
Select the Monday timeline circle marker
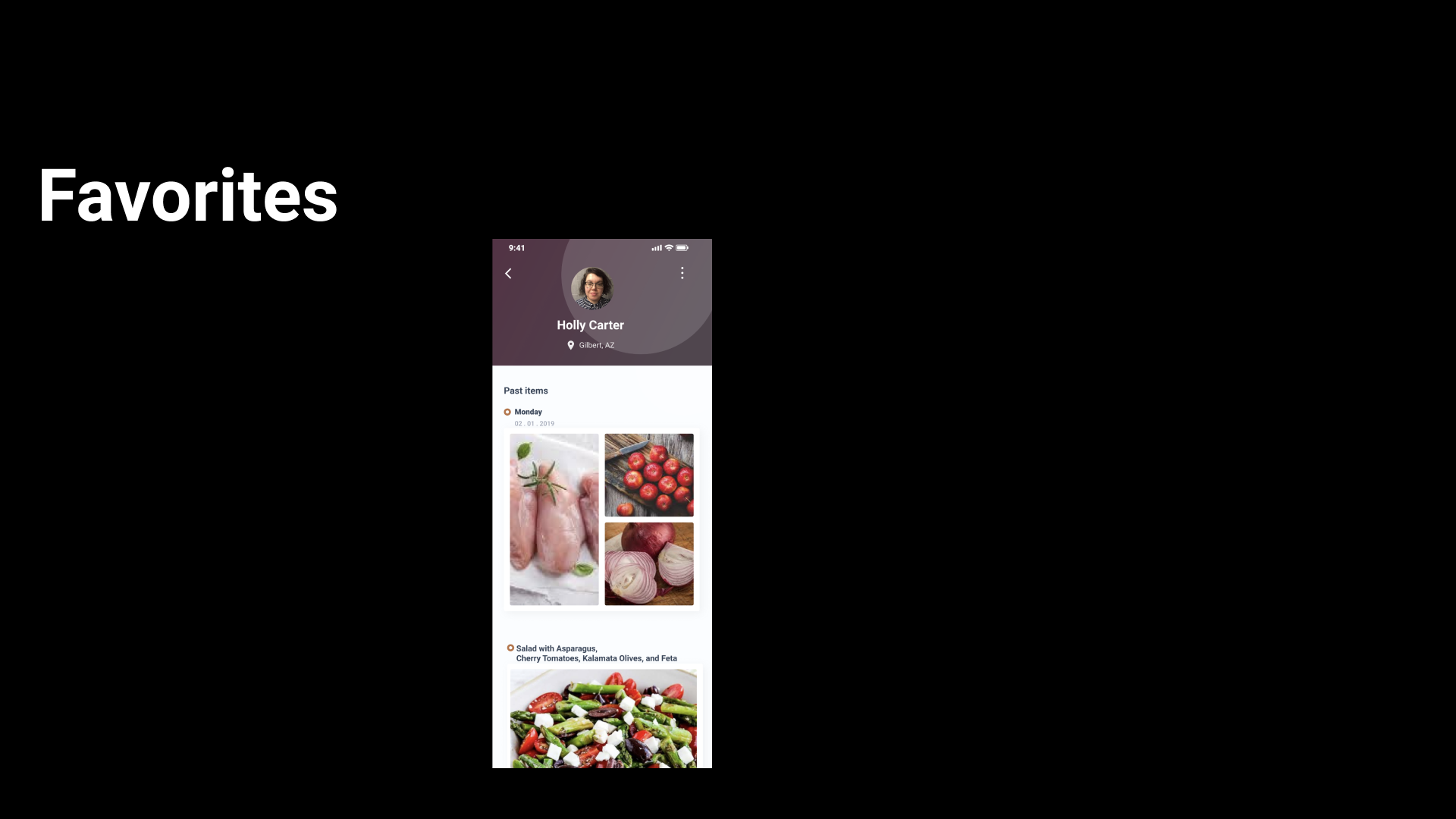(x=507, y=412)
